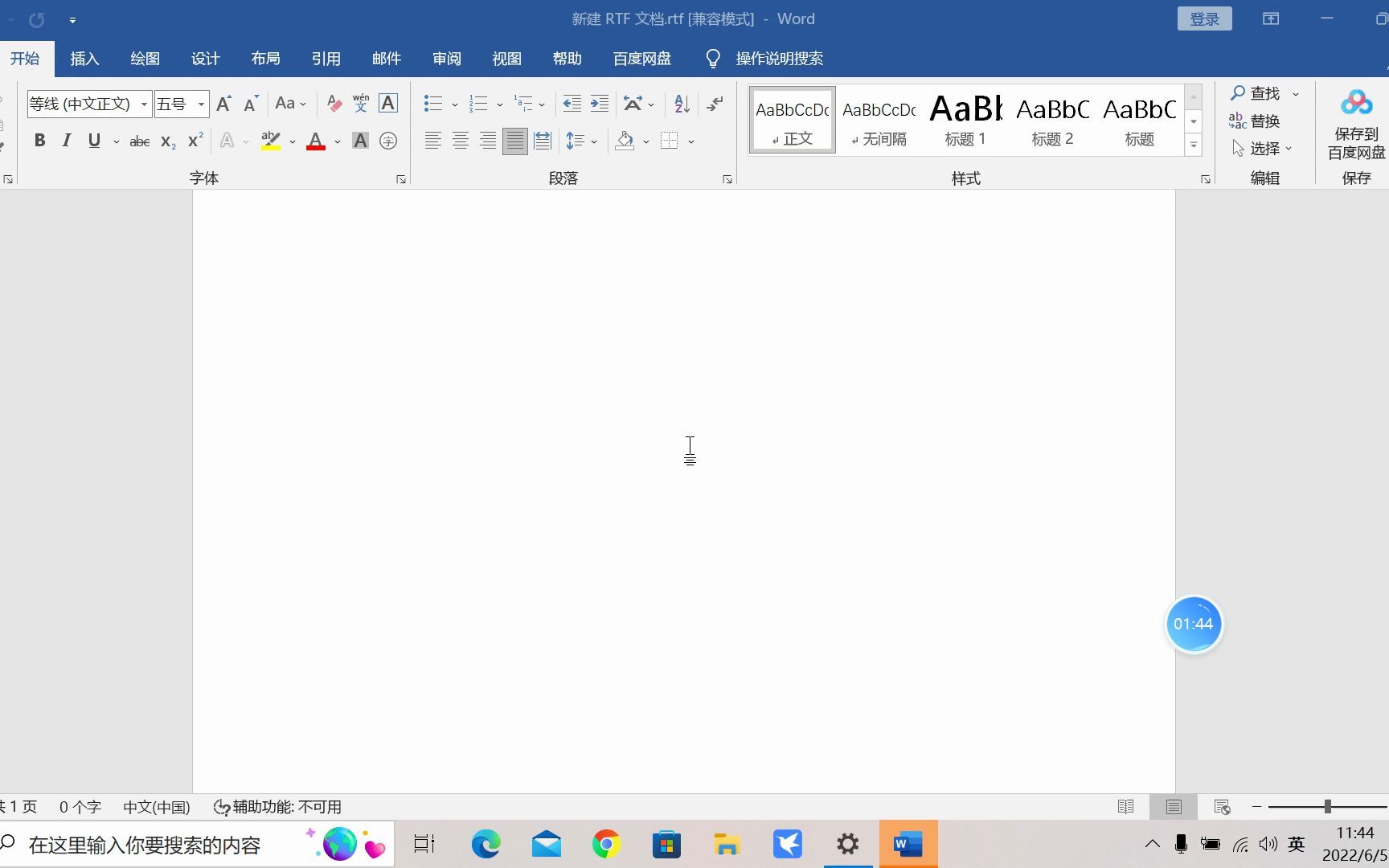The height and width of the screenshot is (868, 1389).
Task: Toggle underline formatting
Action: coord(94,141)
